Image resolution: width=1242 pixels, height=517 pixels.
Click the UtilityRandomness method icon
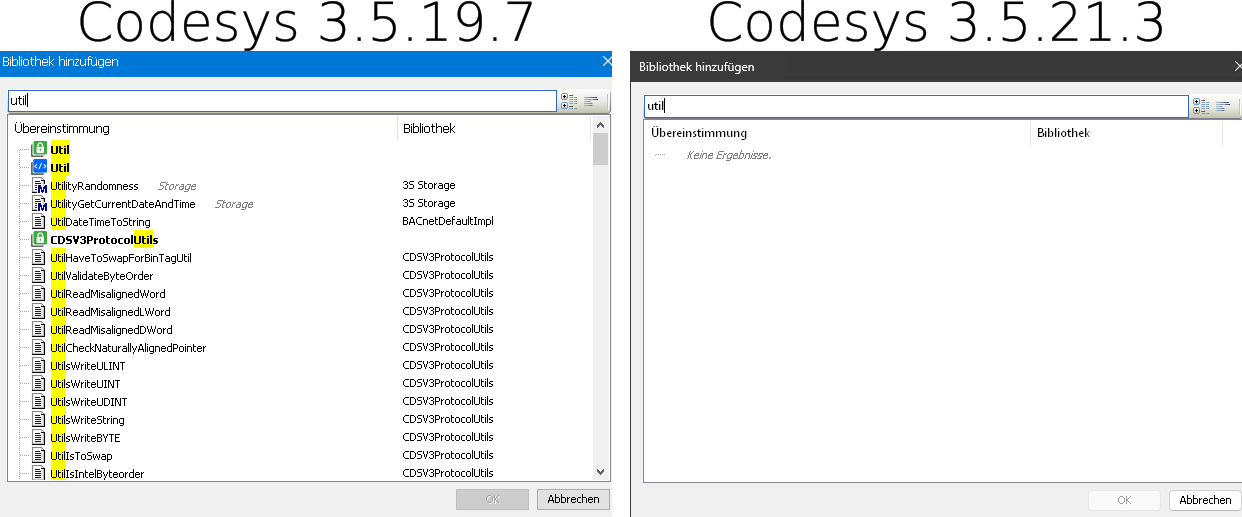(x=40, y=186)
